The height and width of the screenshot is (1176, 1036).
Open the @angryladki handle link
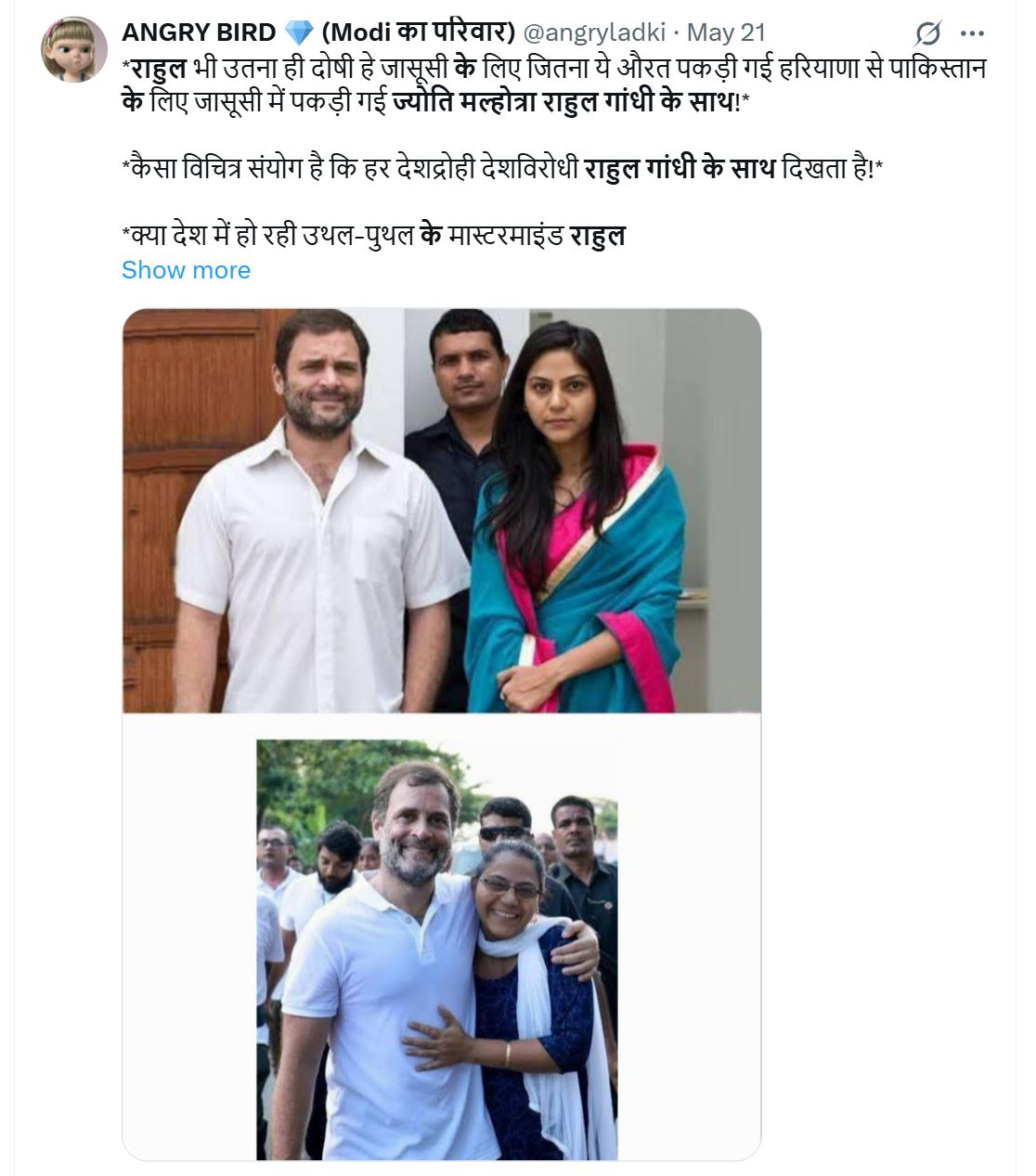pyautogui.click(x=594, y=32)
